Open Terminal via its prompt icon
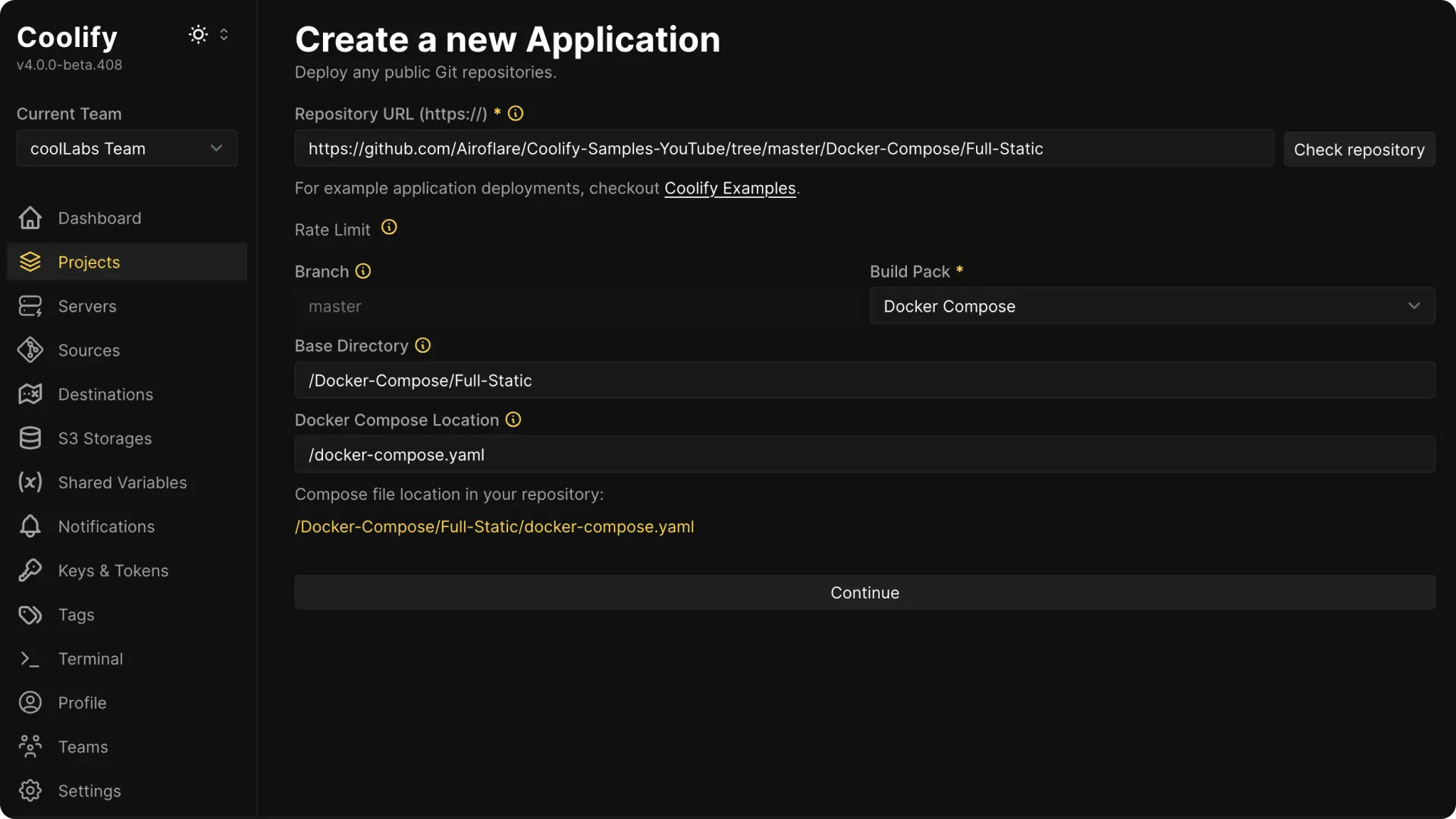1456x819 pixels. pyautogui.click(x=30, y=658)
